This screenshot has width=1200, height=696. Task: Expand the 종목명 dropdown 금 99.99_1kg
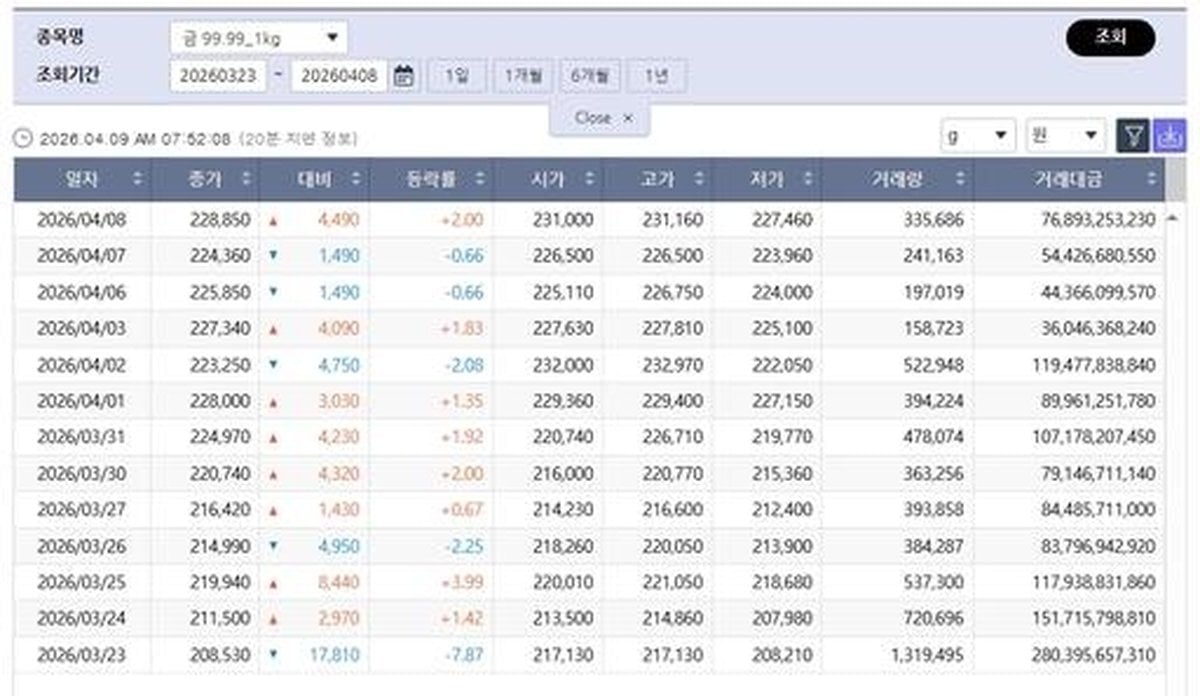(258, 38)
